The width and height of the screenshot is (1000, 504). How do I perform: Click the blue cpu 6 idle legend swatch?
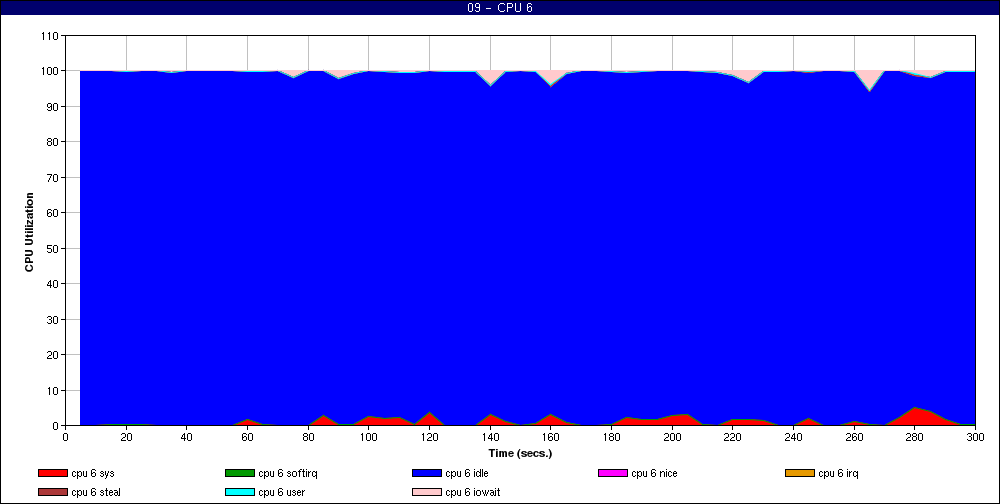coord(427,473)
